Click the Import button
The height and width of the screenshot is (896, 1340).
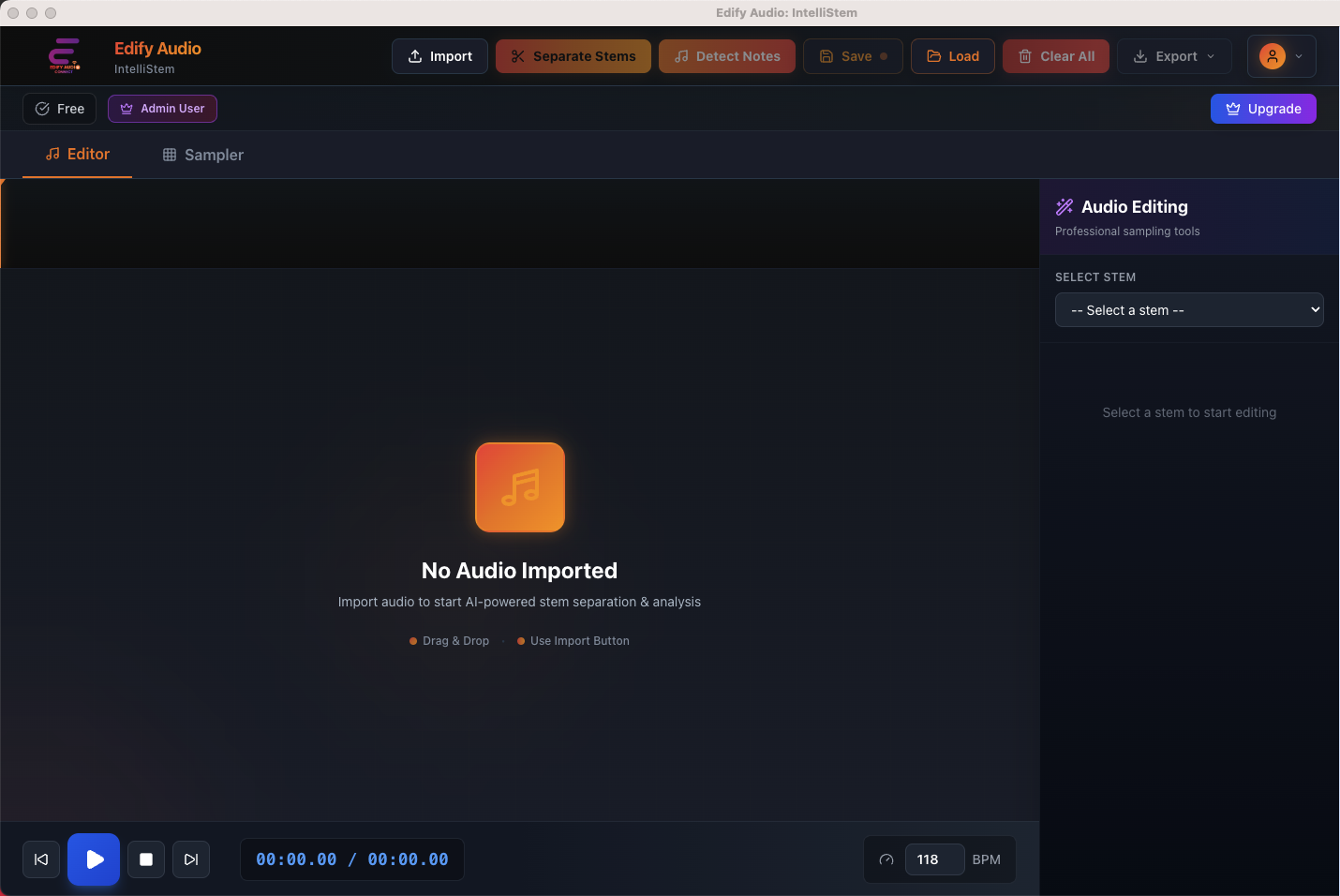[x=439, y=56]
